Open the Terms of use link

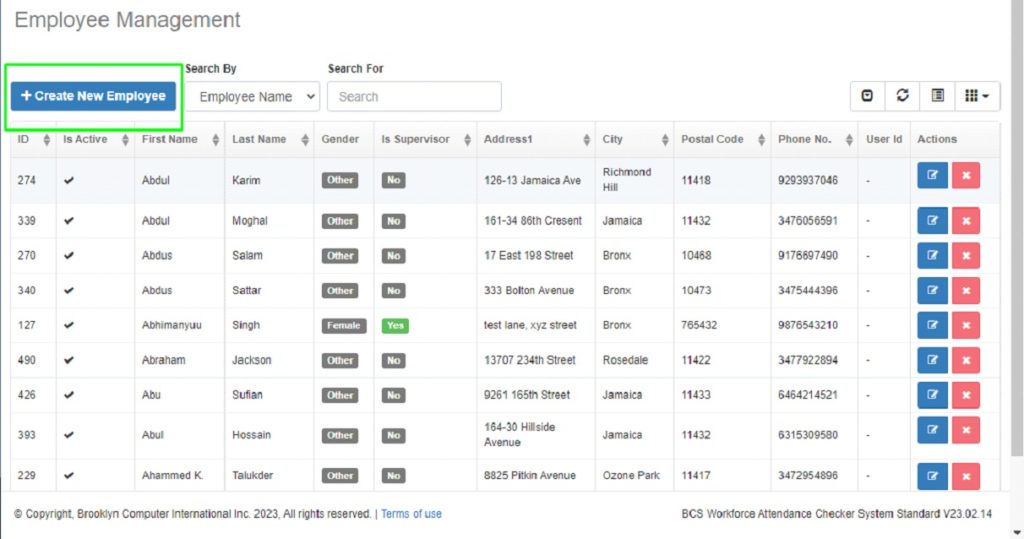(x=411, y=514)
